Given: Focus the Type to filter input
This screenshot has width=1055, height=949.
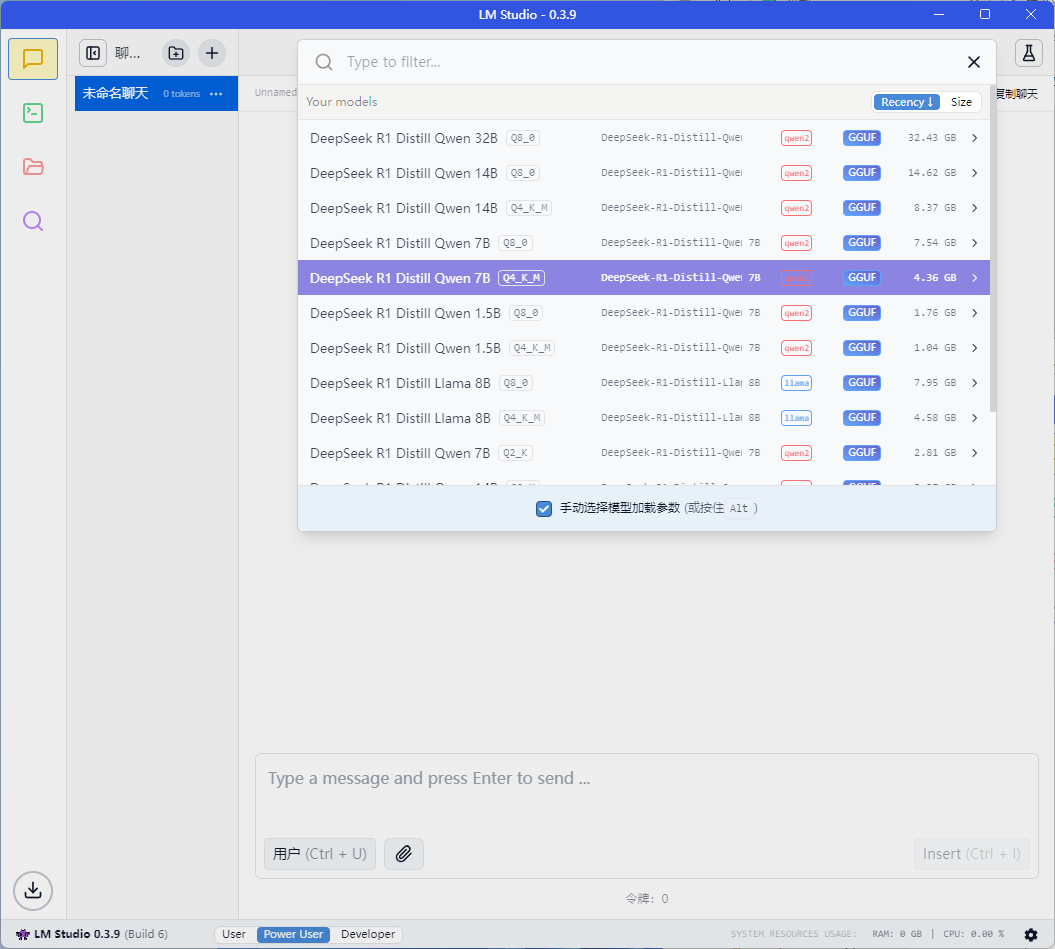Looking at the screenshot, I should pyautogui.click(x=646, y=62).
